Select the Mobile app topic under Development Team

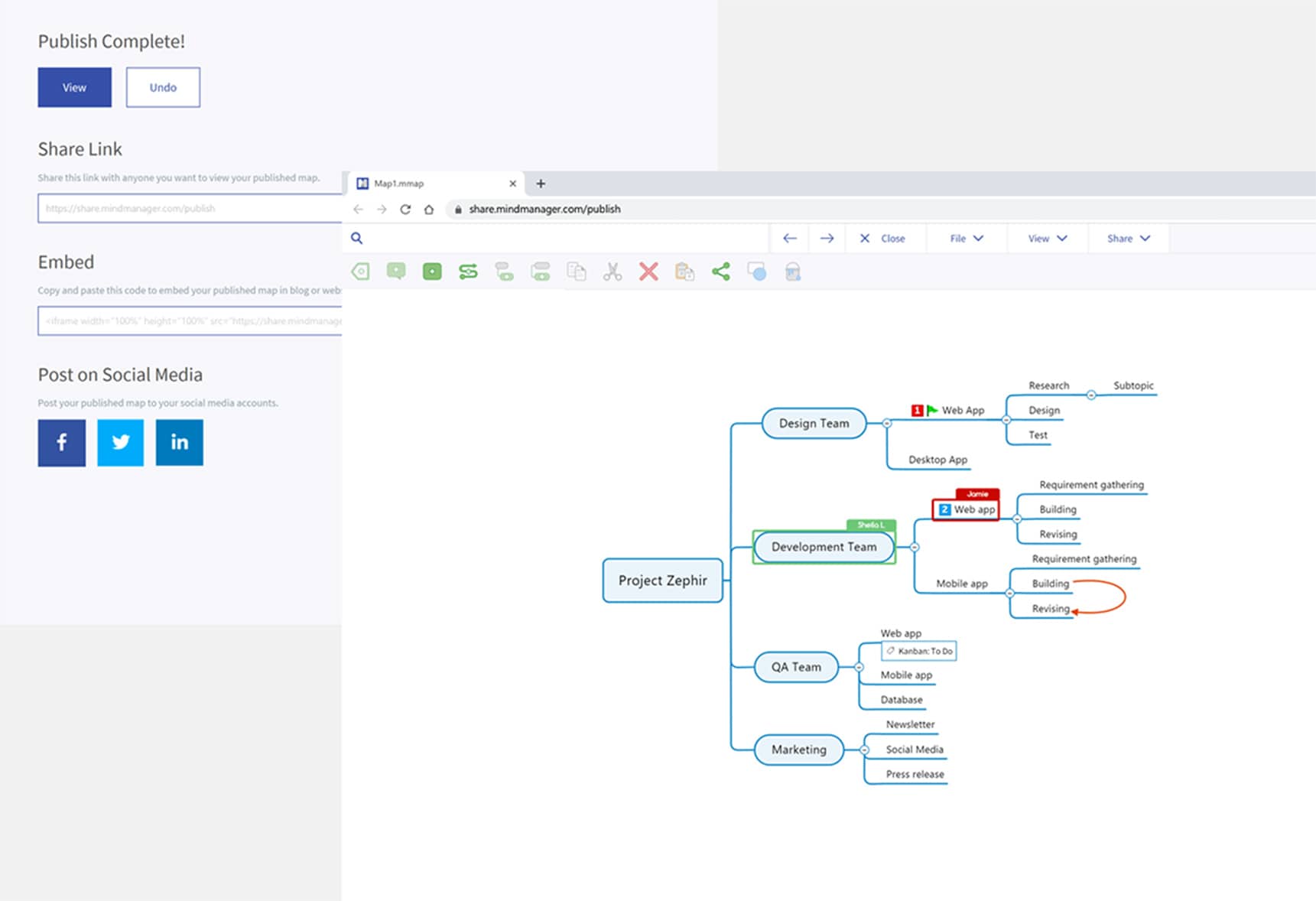962,584
